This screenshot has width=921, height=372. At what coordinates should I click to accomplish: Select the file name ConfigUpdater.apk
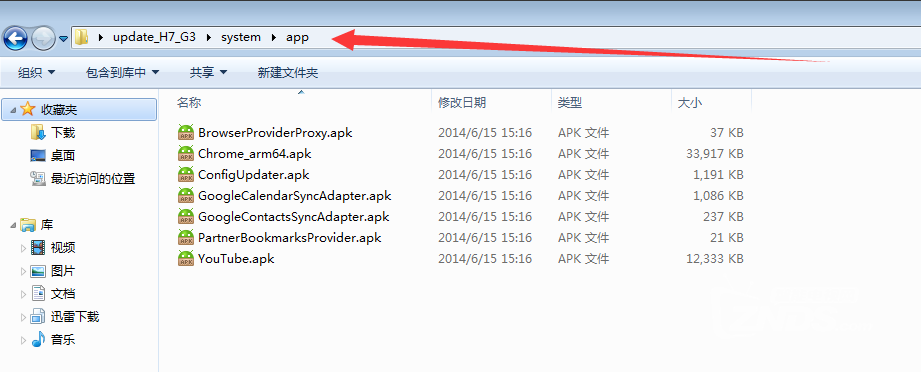click(254, 175)
